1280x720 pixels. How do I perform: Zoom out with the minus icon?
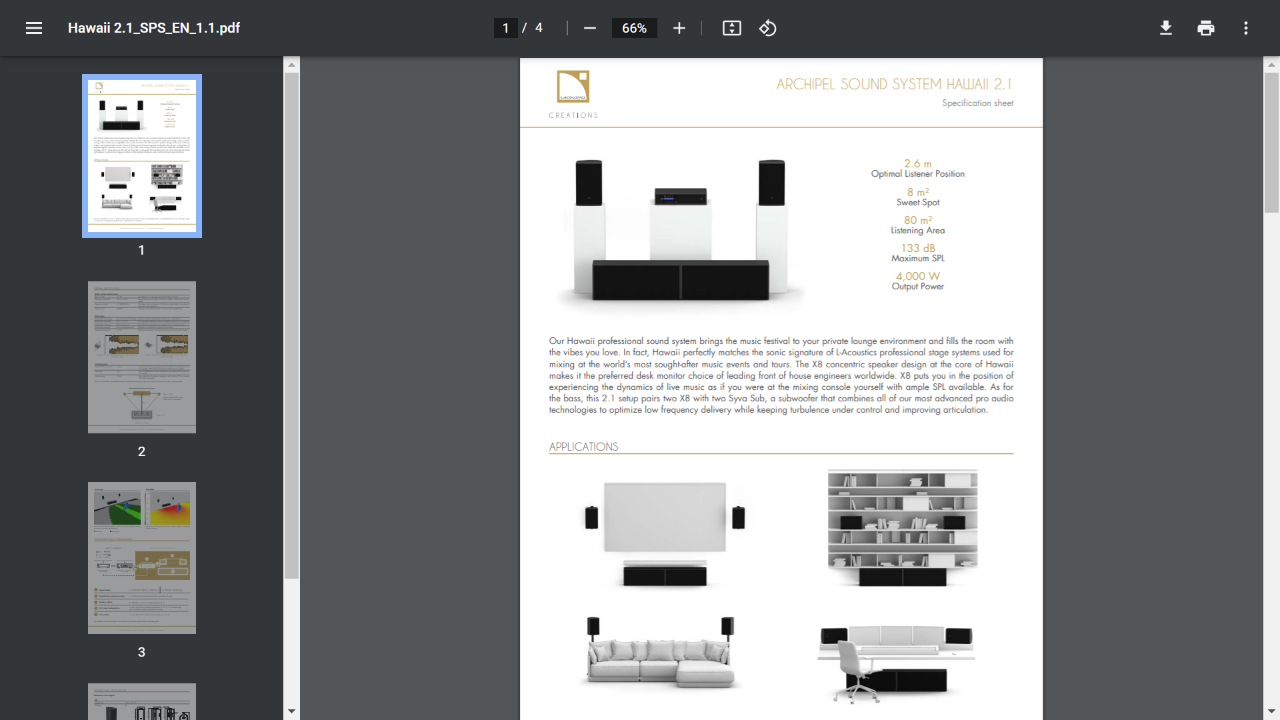tap(590, 28)
